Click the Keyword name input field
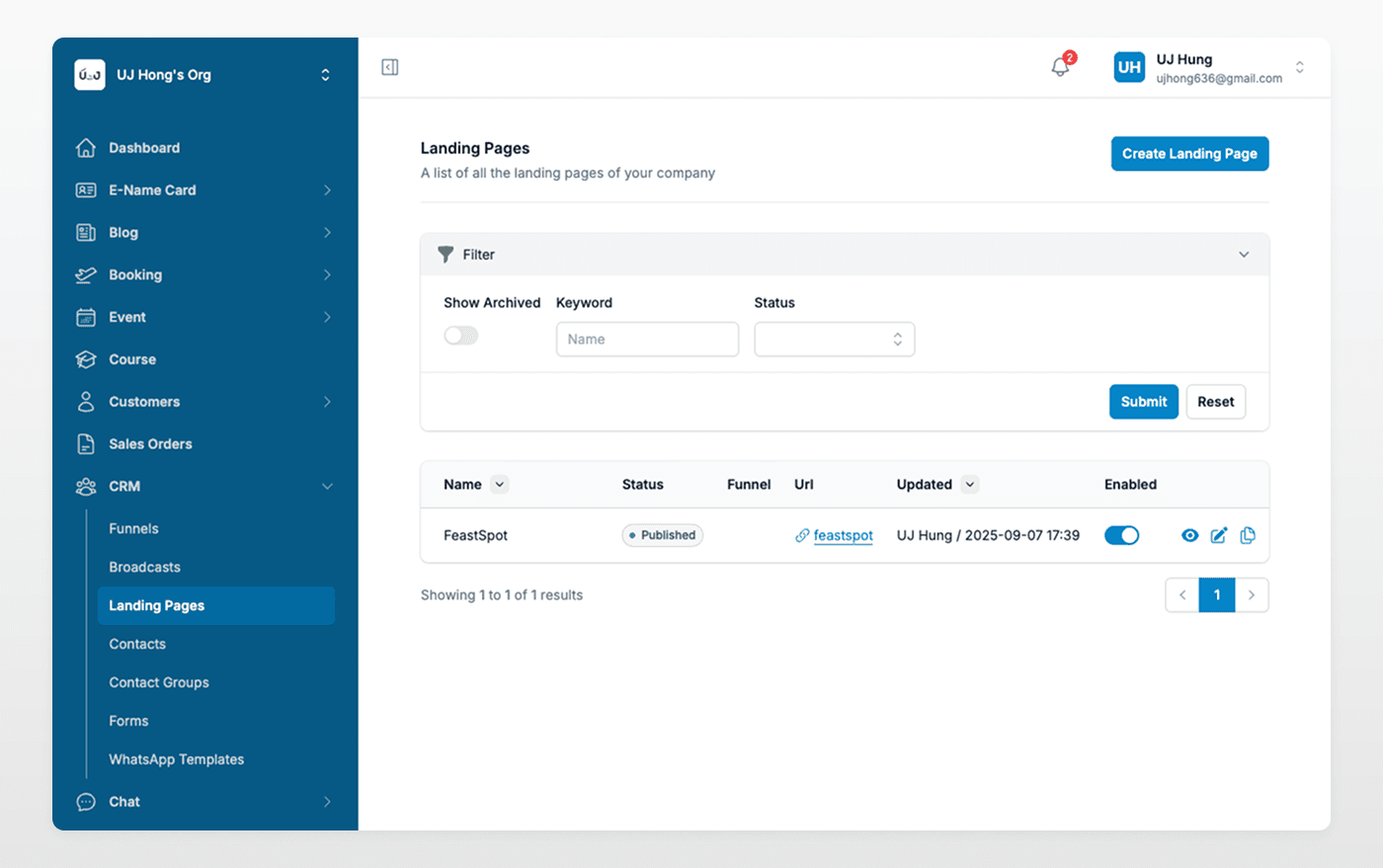 647,339
